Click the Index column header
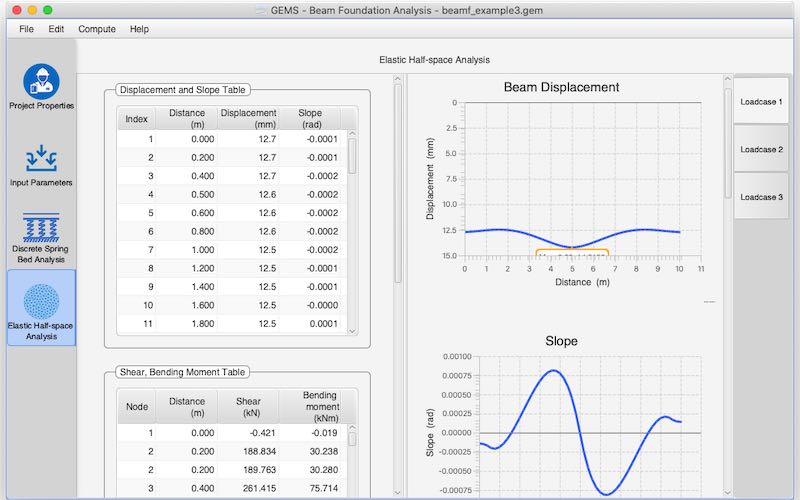The width and height of the screenshot is (800, 500). coord(136,118)
